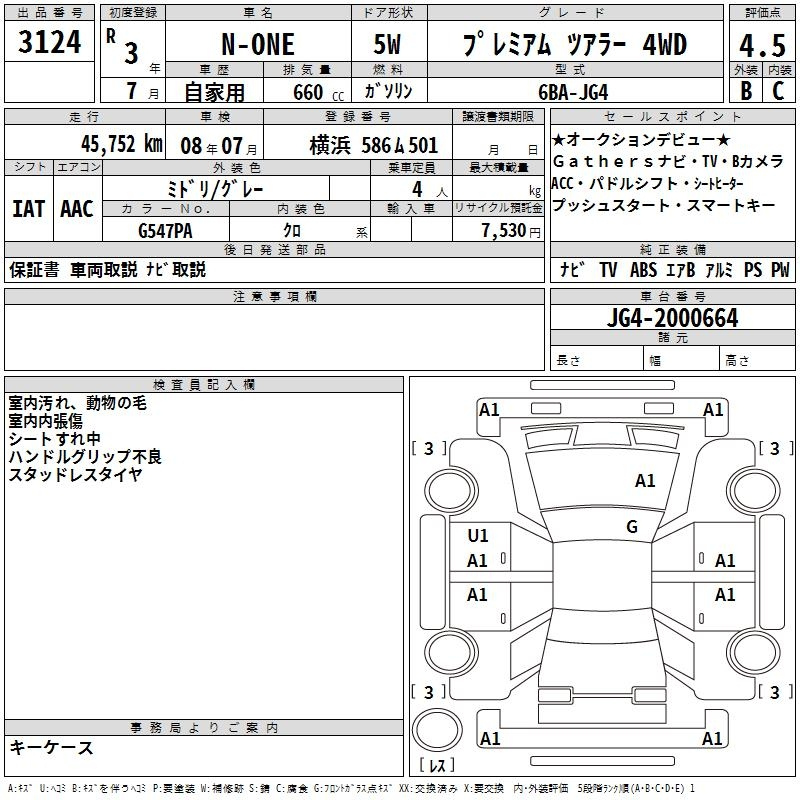
Task: Select the car name N-ONE
Action: [x=257, y=45]
